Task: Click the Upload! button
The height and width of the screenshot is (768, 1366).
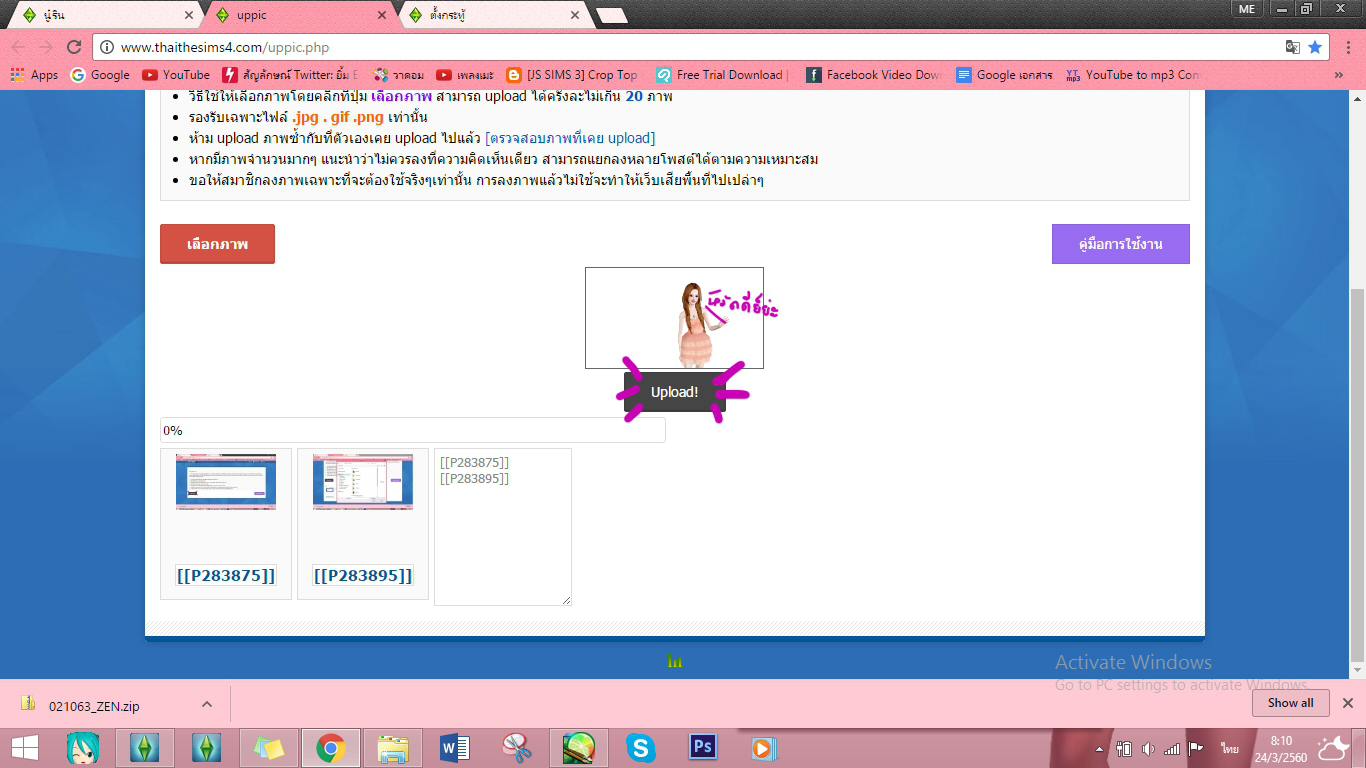Action: pyautogui.click(x=675, y=392)
